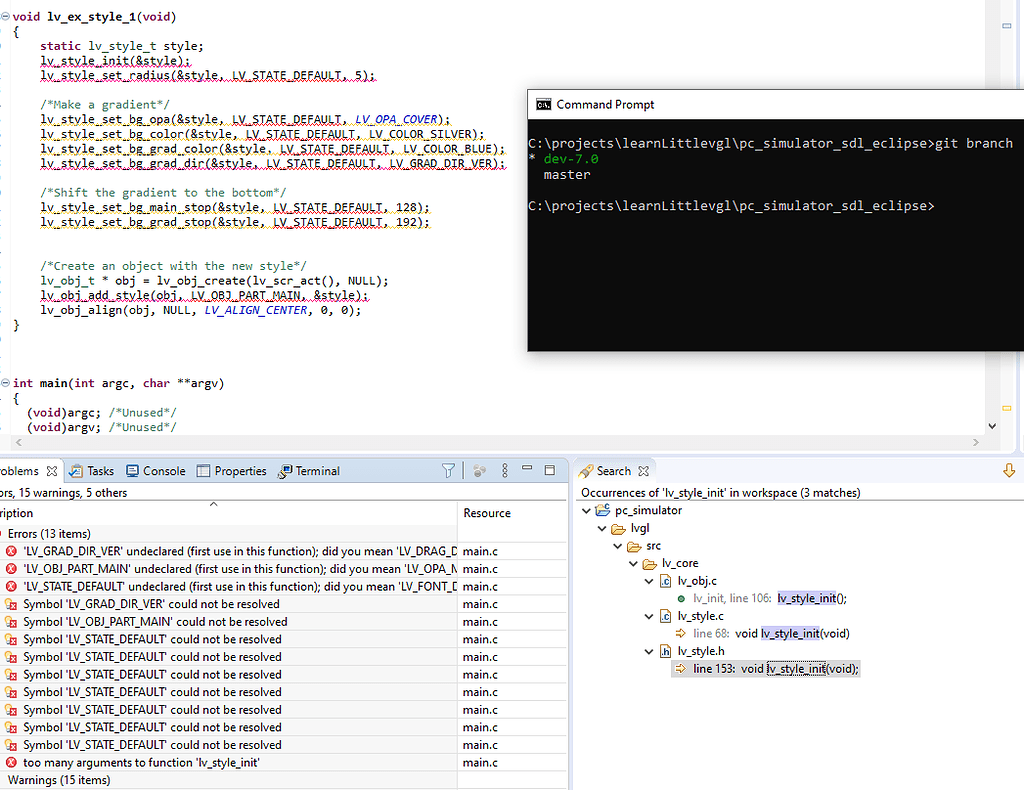
Task: Click the editor vertical scrollbar down arrow
Action: [x=992, y=426]
